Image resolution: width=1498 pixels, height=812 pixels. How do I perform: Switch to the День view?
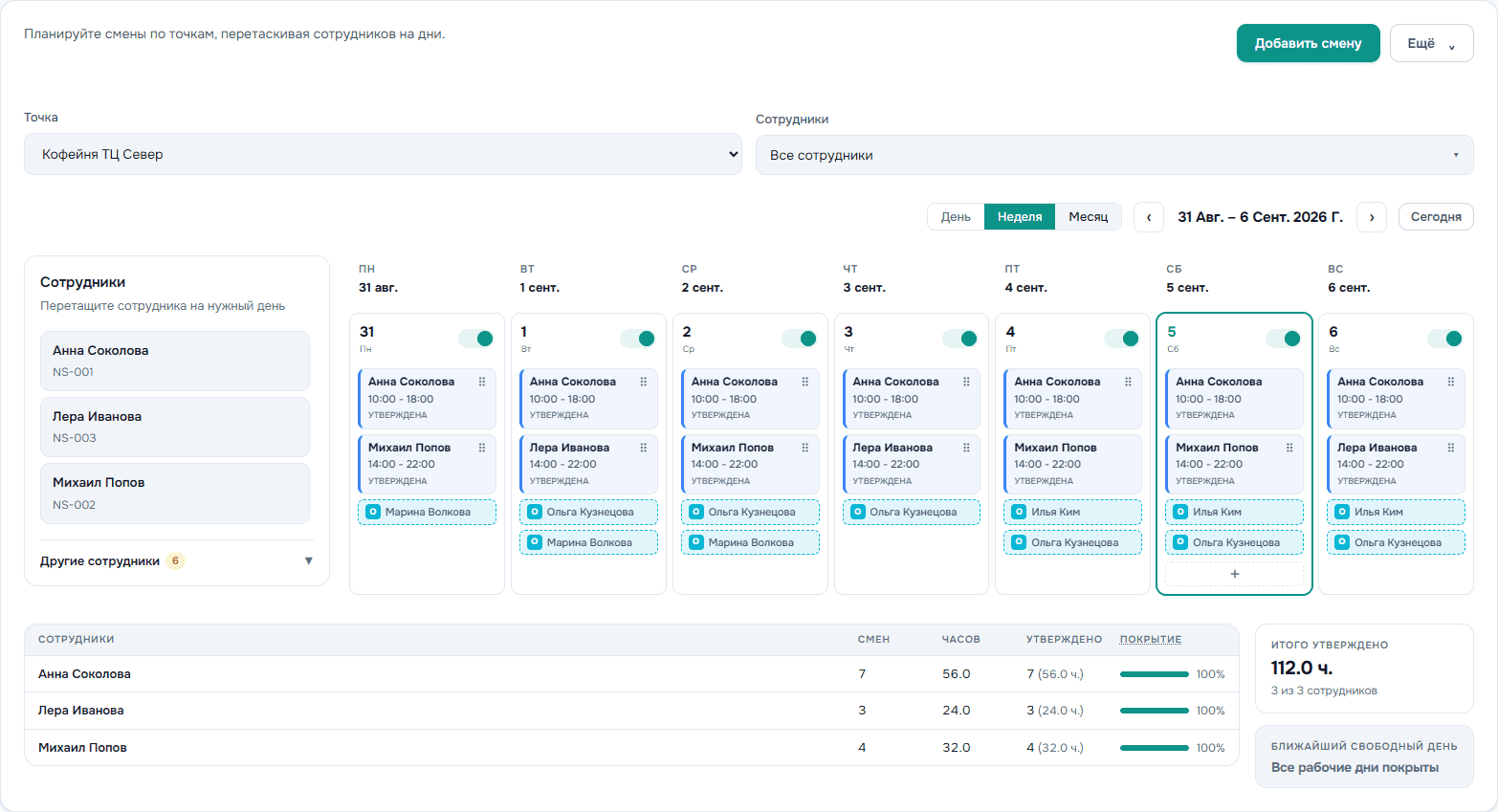pos(956,217)
